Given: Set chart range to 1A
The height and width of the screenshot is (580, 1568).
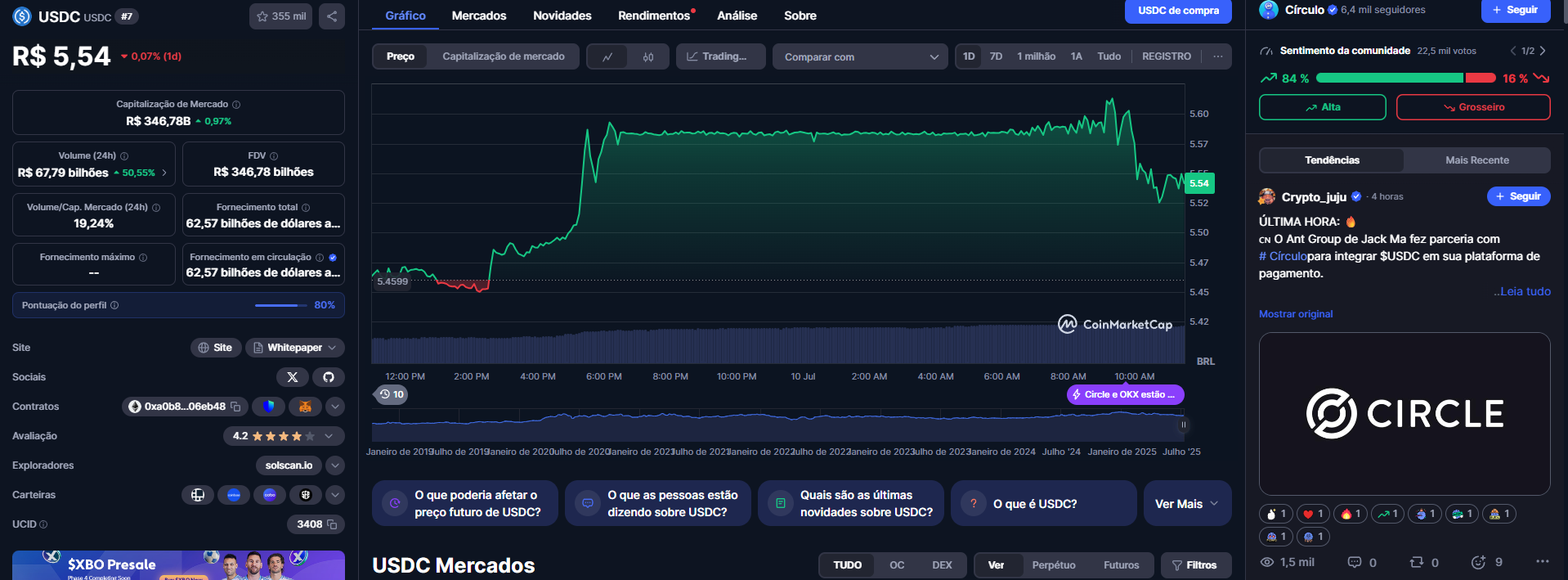Looking at the screenshot, I should coord(1077,56).
